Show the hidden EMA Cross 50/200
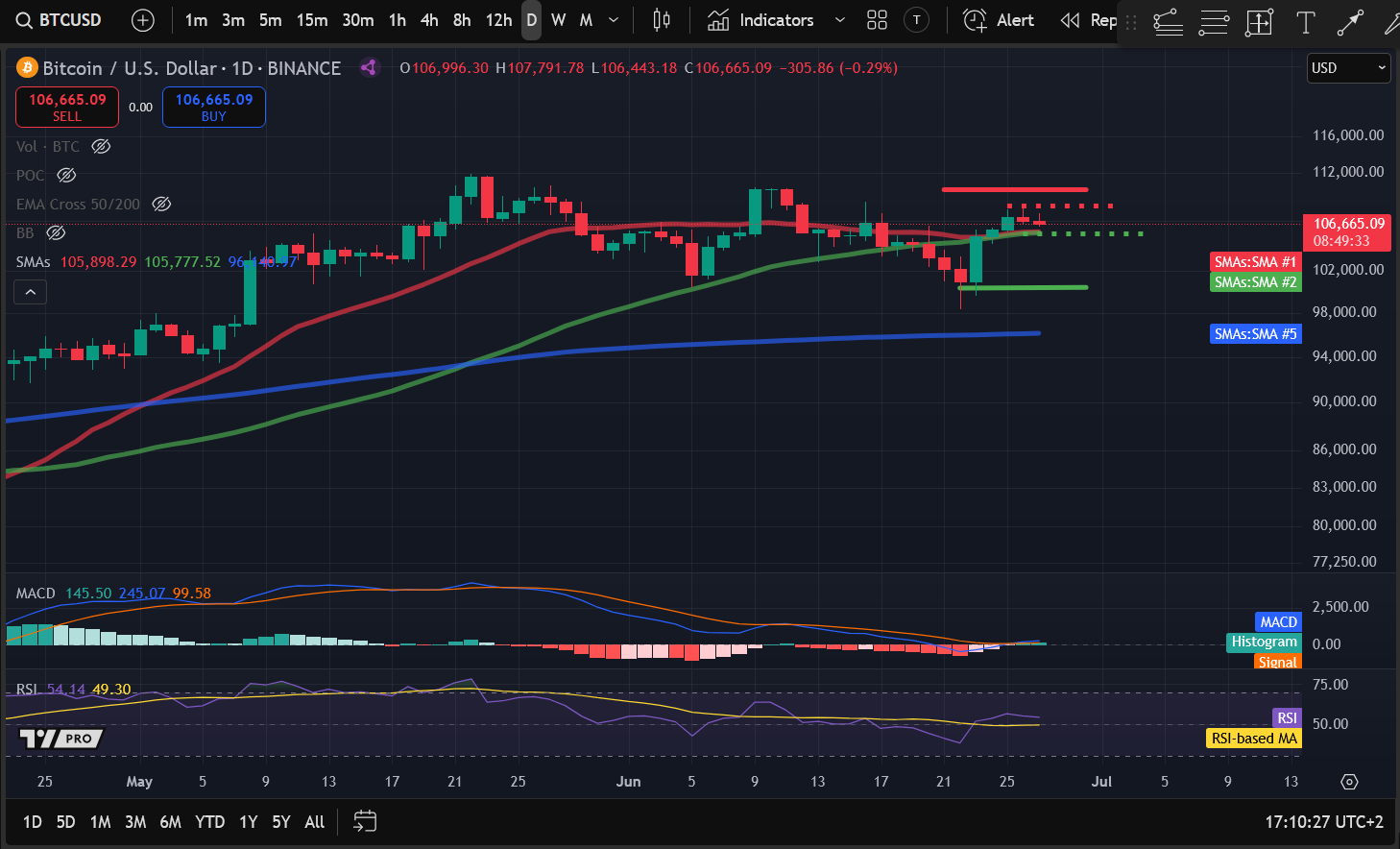This screenshot has width=1400, height=849. point(161,204)
